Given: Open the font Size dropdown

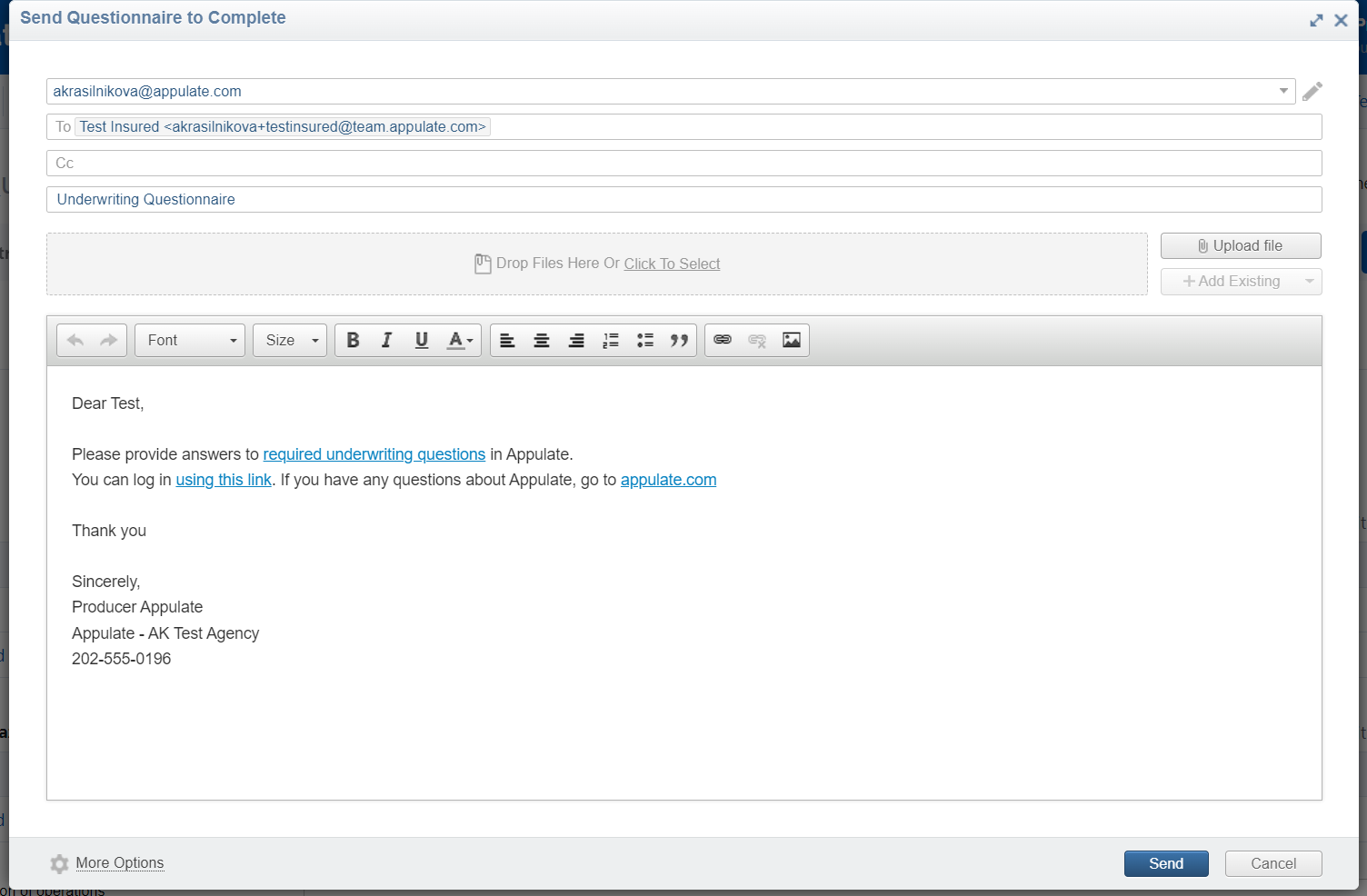Looking at the screenshot, I should [289, 340].
